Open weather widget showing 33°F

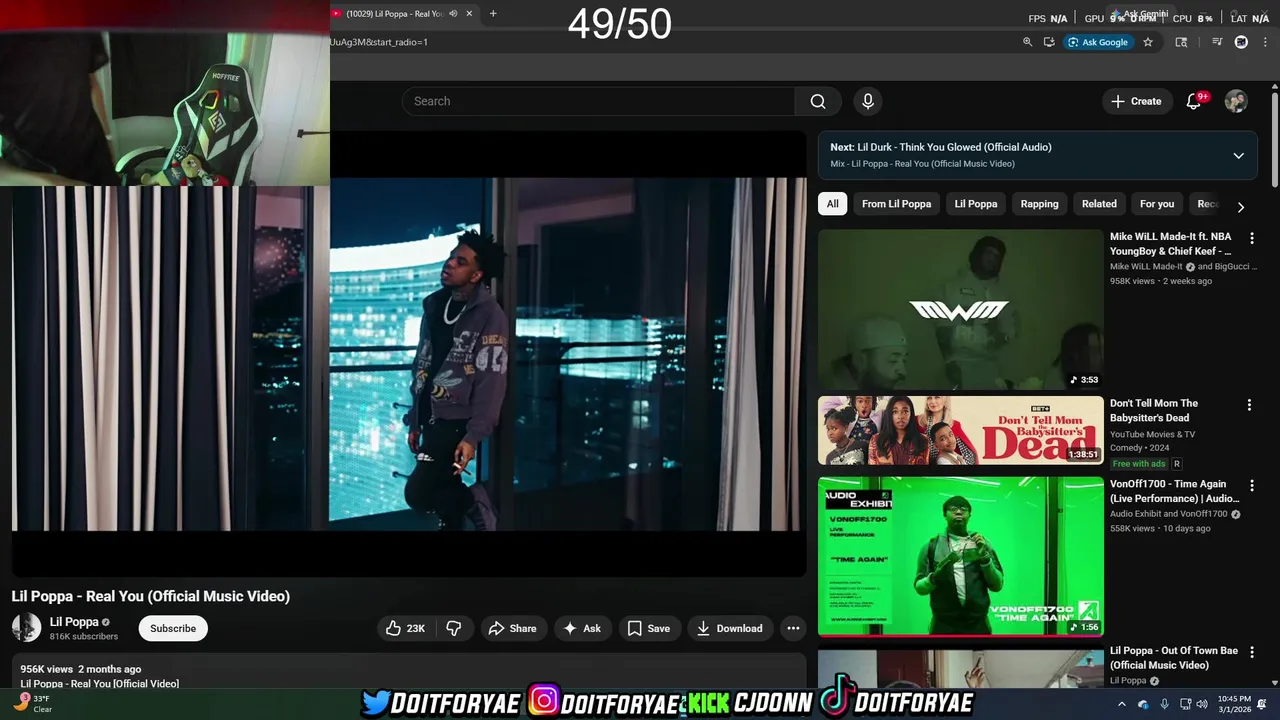[32, 704]
